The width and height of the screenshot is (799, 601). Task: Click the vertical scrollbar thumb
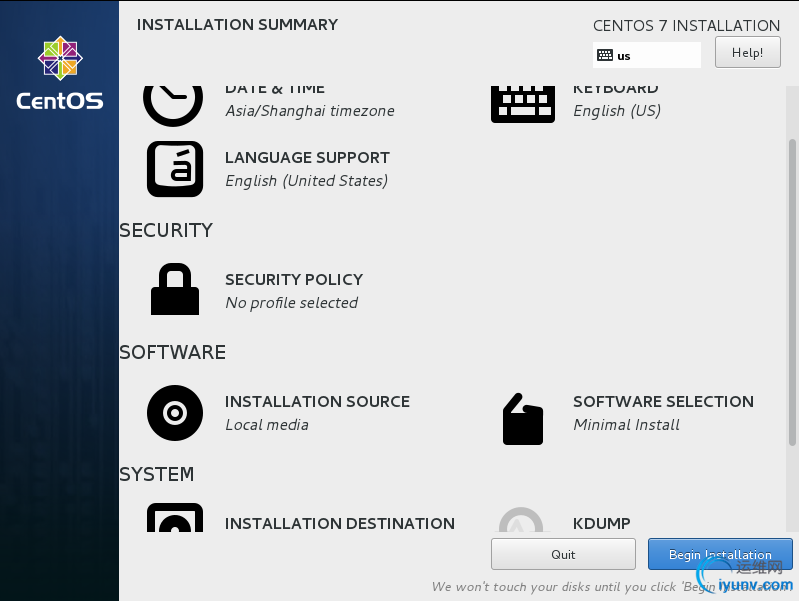[792, 293]
